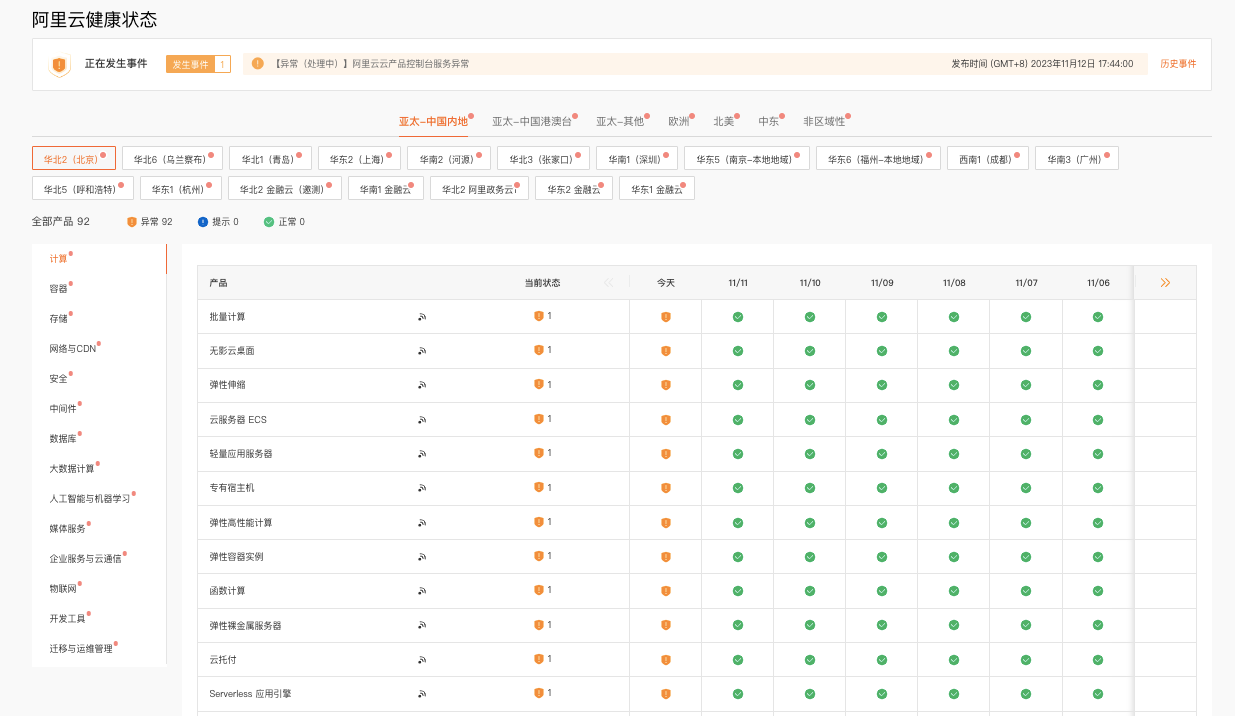Select the 安全 category in the sidebar

[x=59, y=379]
